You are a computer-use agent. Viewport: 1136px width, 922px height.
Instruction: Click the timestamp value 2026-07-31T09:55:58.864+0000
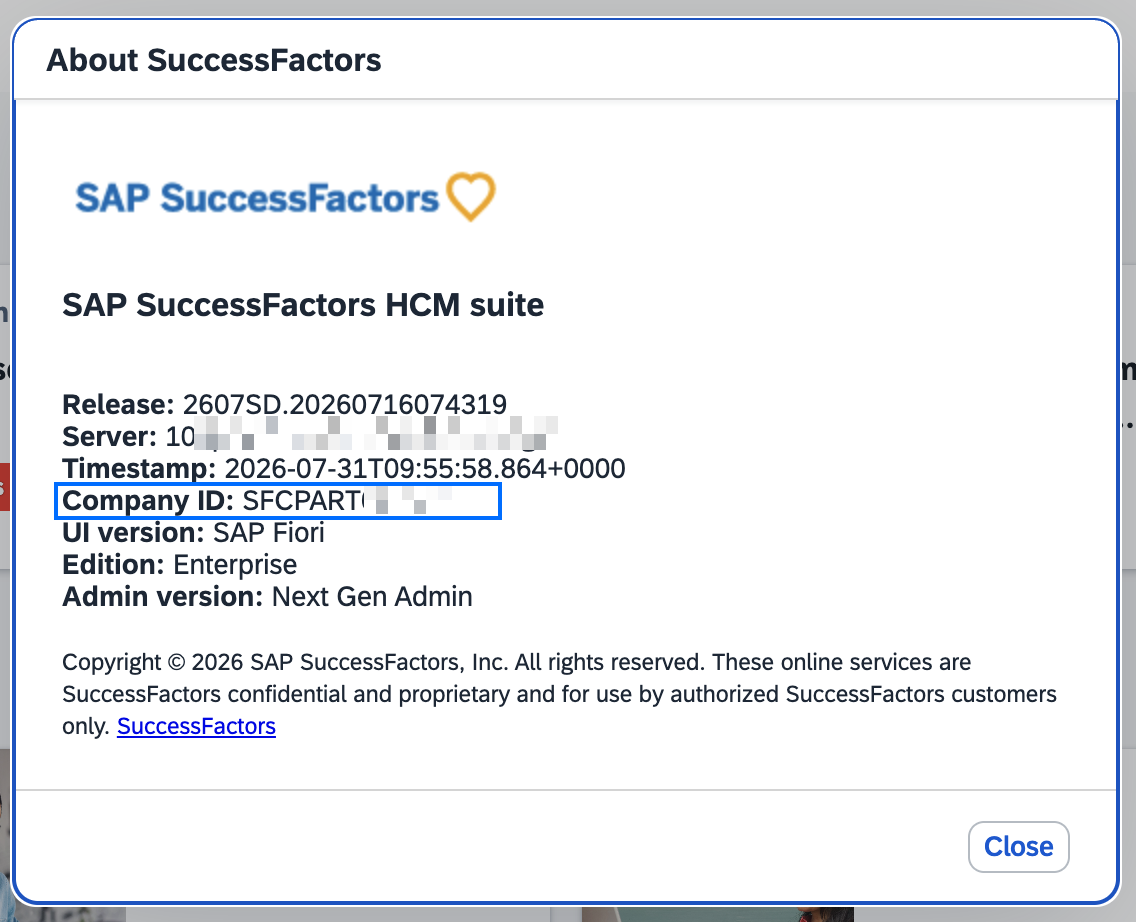[425, 469]
